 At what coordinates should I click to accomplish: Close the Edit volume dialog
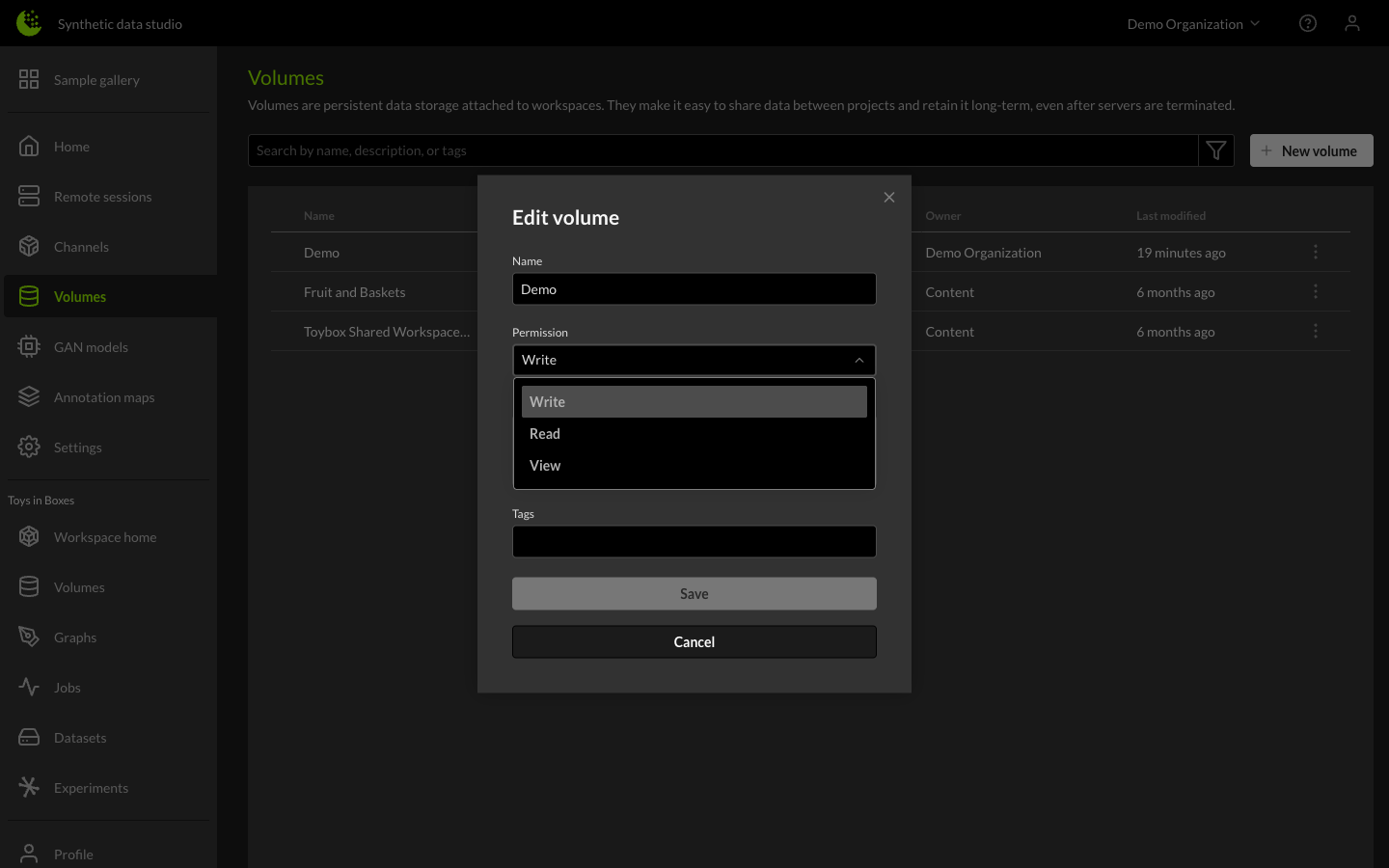888,197
